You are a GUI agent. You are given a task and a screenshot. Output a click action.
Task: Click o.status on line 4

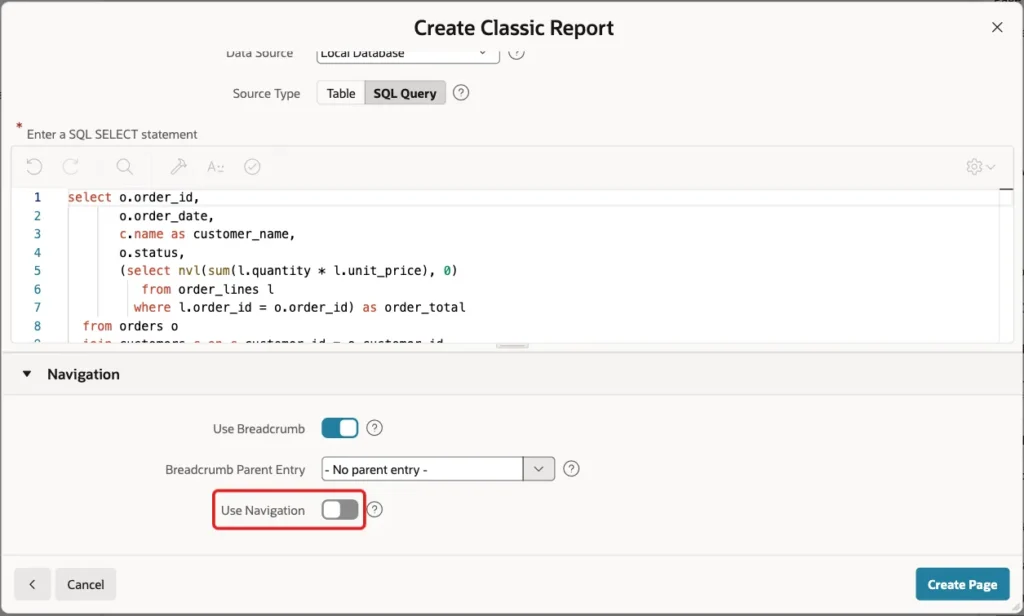[152, 252]
